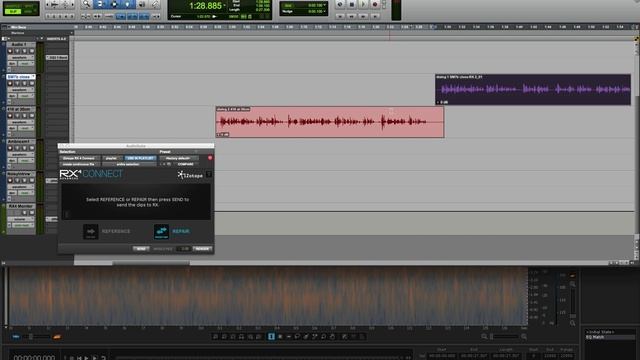Image resolution: width=640 pixels, height=360 pixels.
Task: Click the SEND button in RX Connect
Action: coord(141,249)
